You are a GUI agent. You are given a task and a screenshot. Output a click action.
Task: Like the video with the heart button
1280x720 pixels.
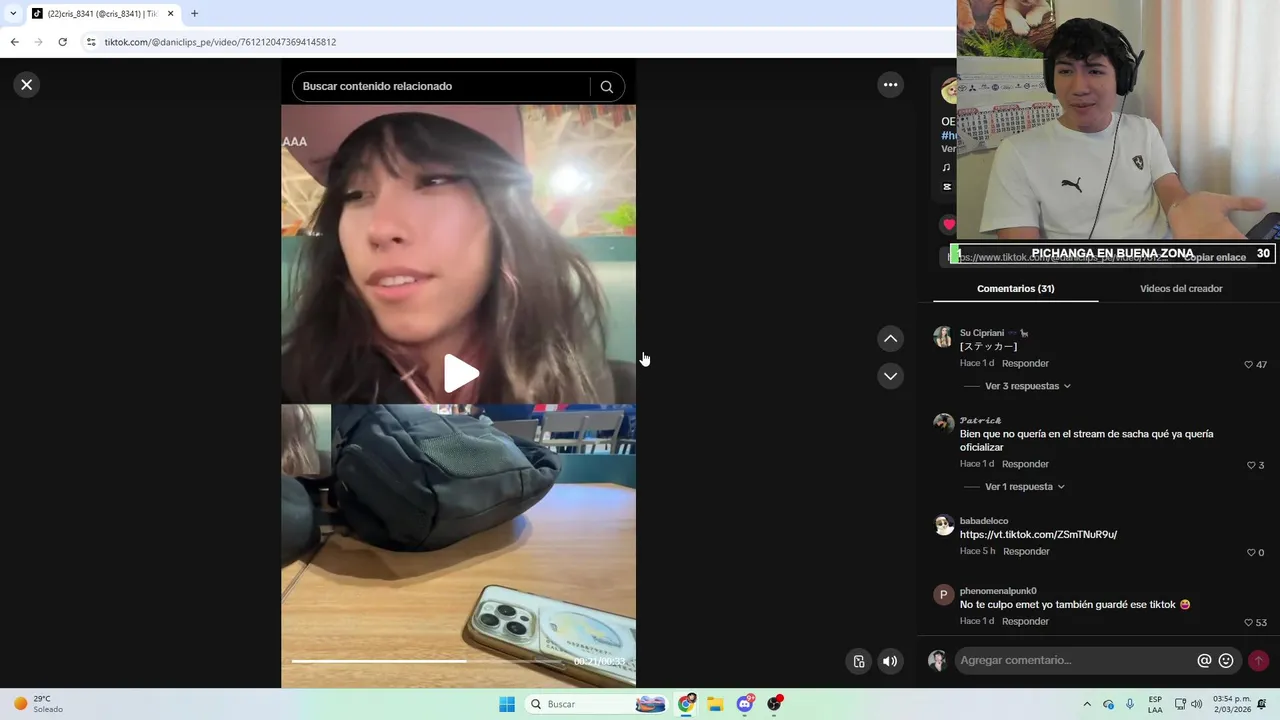coord(948,225)
